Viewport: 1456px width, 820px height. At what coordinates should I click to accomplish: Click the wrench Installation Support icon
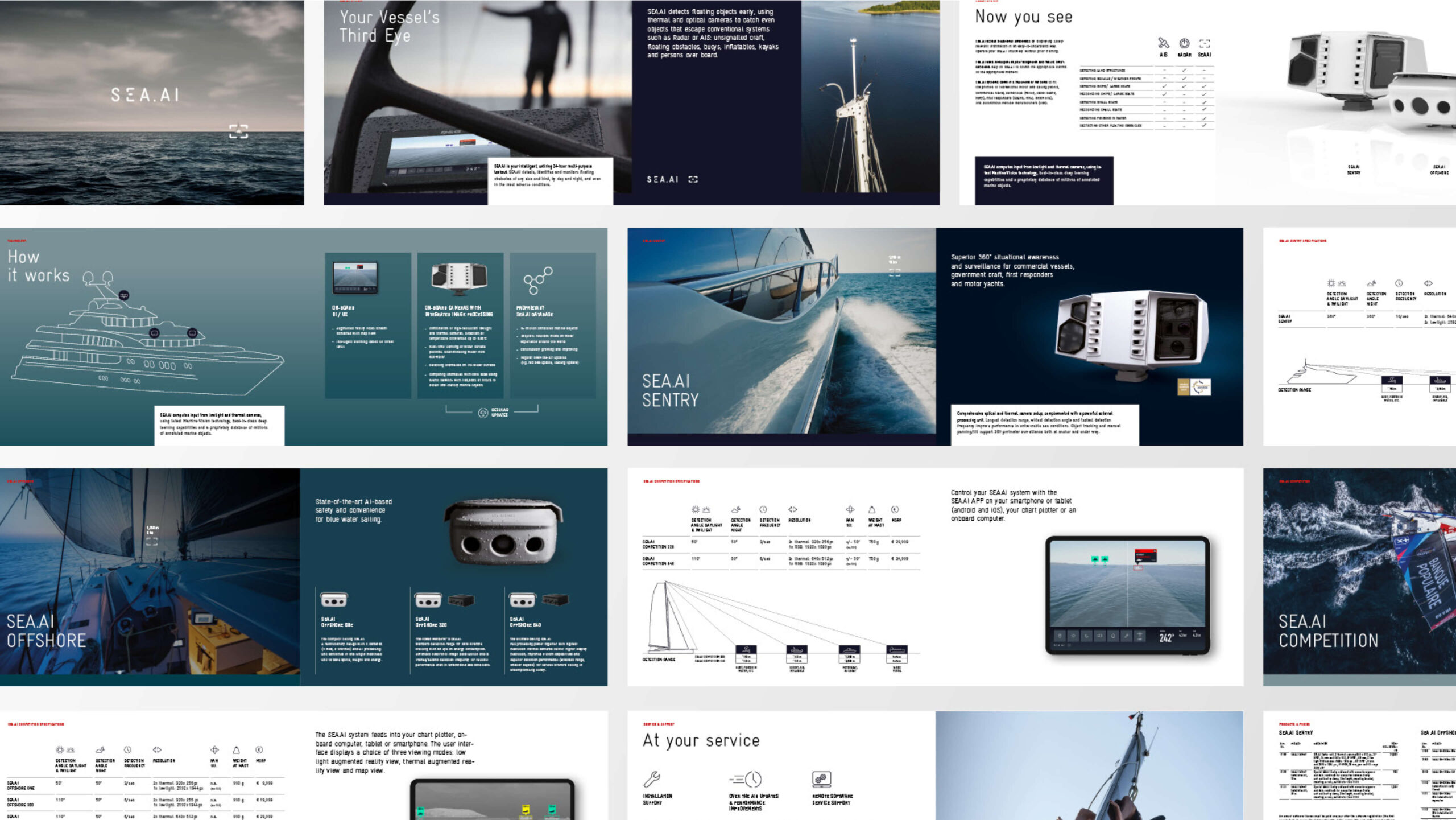(652, 779)
